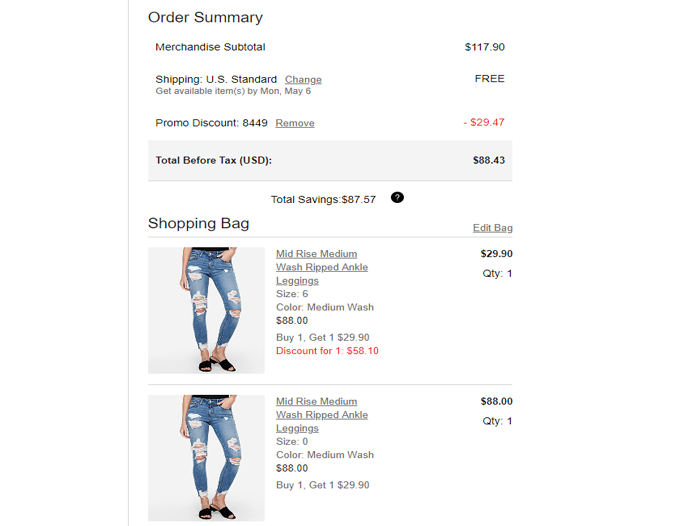This screenshot has height=526, width=688.
Task: Click the Total Before Tax amount $88.43
Action: click(488, 160)
